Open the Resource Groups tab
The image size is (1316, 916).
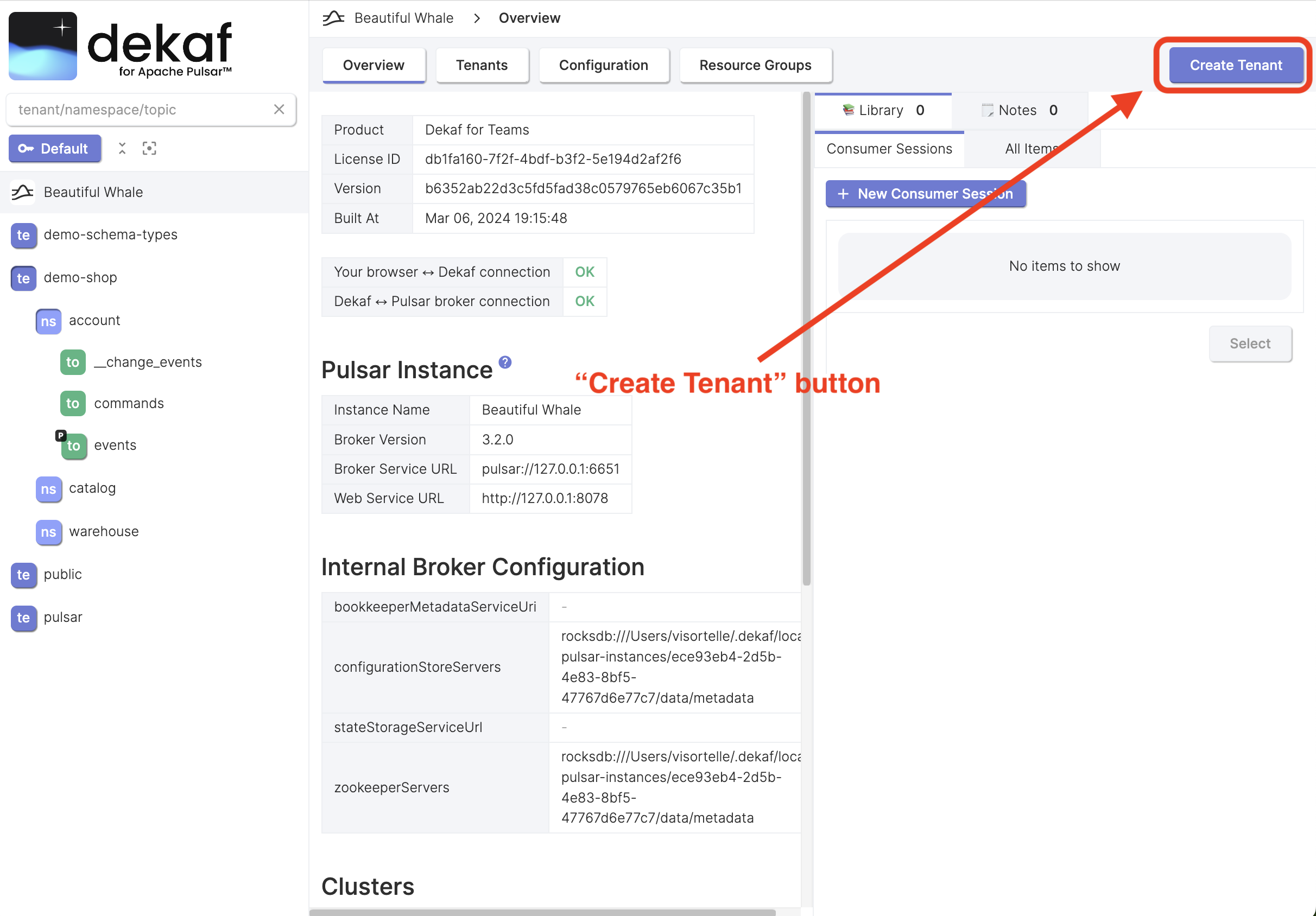[755, 65]
